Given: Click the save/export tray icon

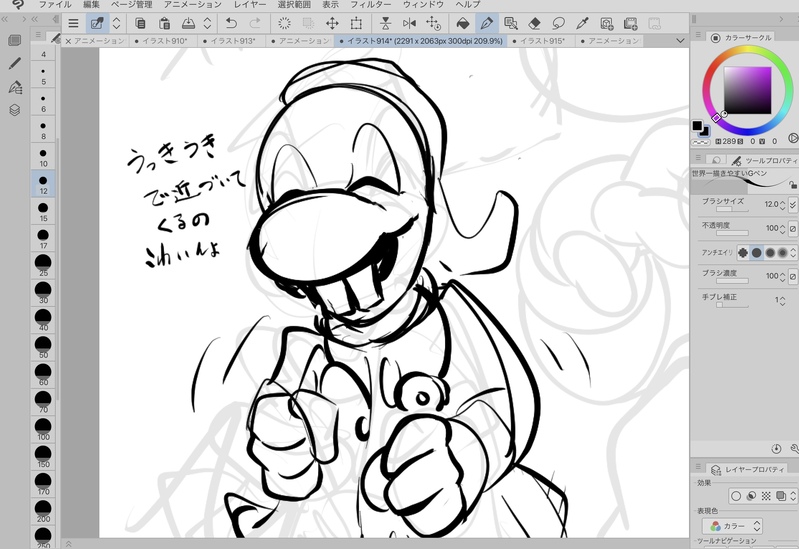Looking at the screenshot, I should (188, 23).
